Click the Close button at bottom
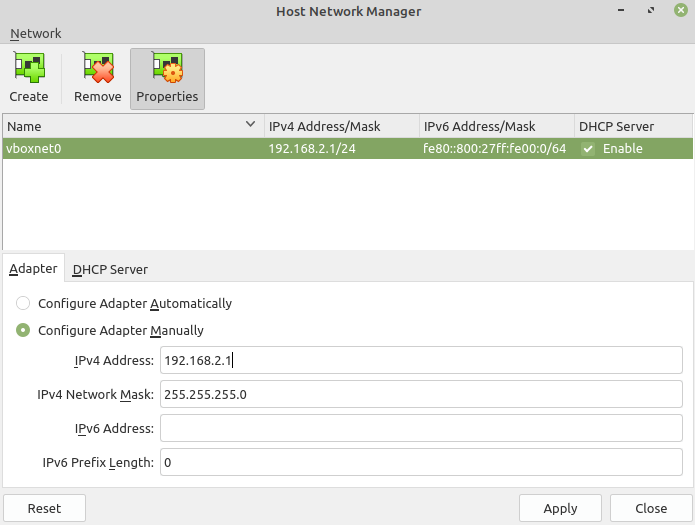The height and width of the screenshot is (525, 695). tap(651, 508)
